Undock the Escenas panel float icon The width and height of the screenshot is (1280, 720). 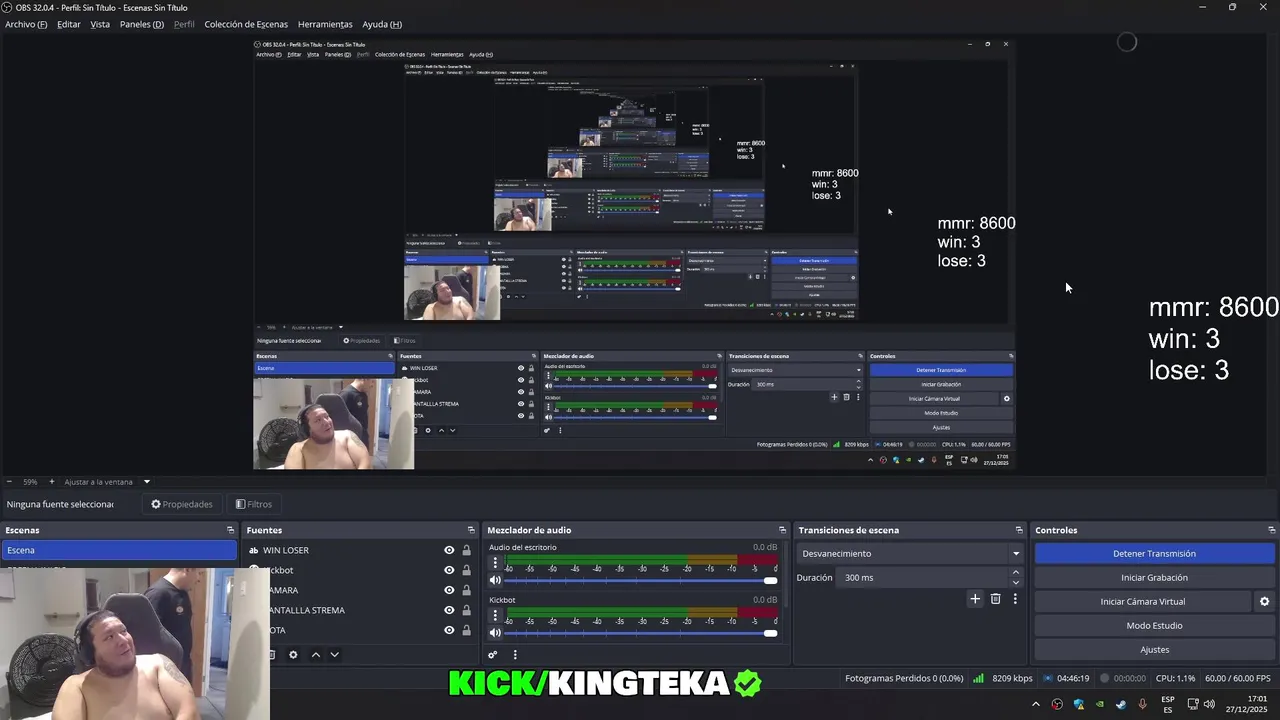[x=230, y=530]
